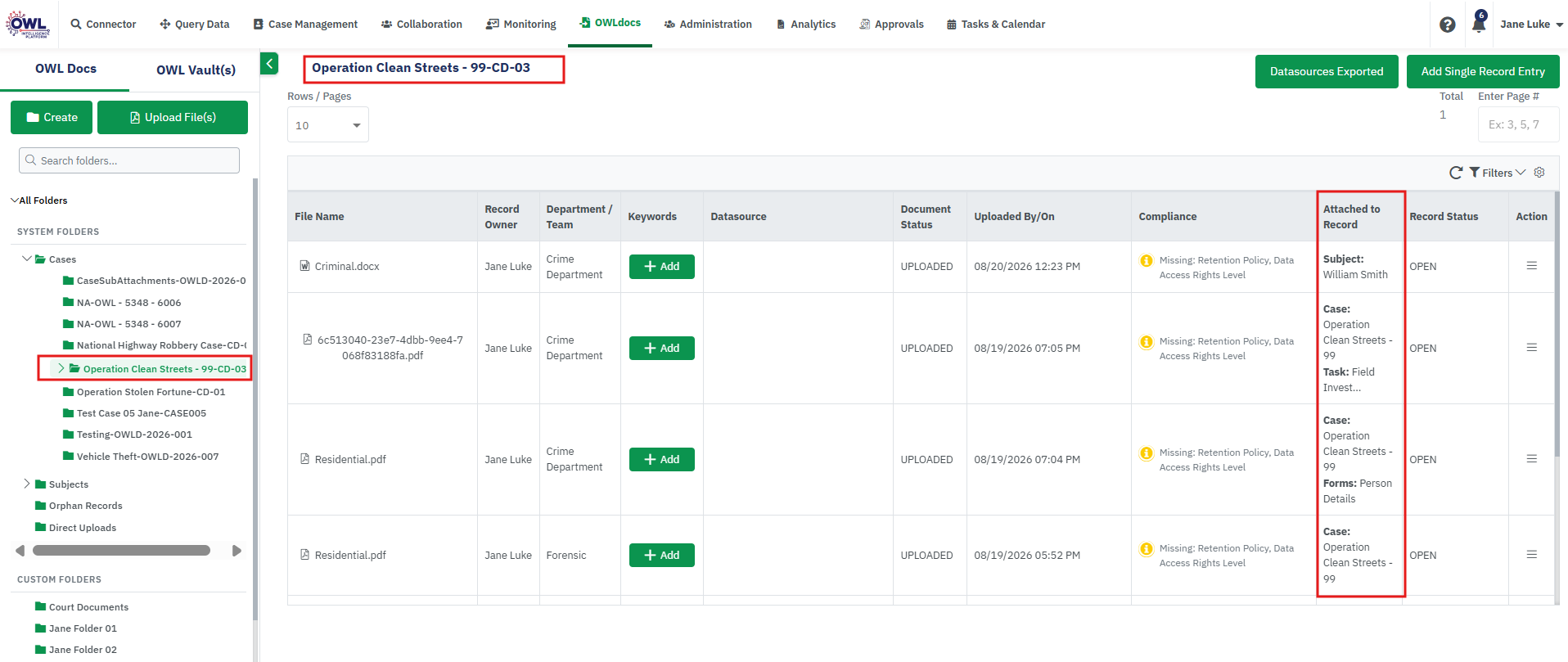The height and width of the screenshot is (662, 1568).
Task: Click the Court Documents folder icon
Action: pos(40,606)
